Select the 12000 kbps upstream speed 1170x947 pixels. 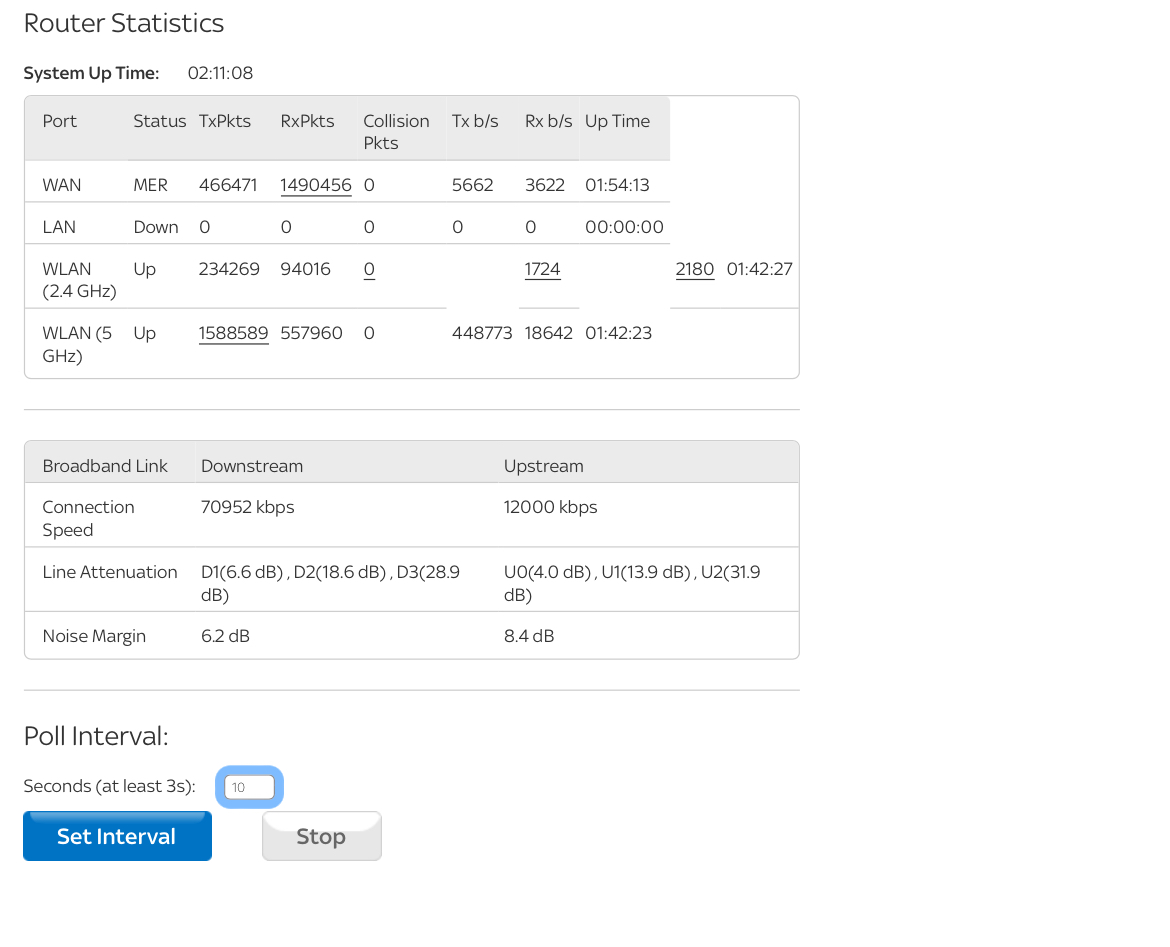(550, 507)
